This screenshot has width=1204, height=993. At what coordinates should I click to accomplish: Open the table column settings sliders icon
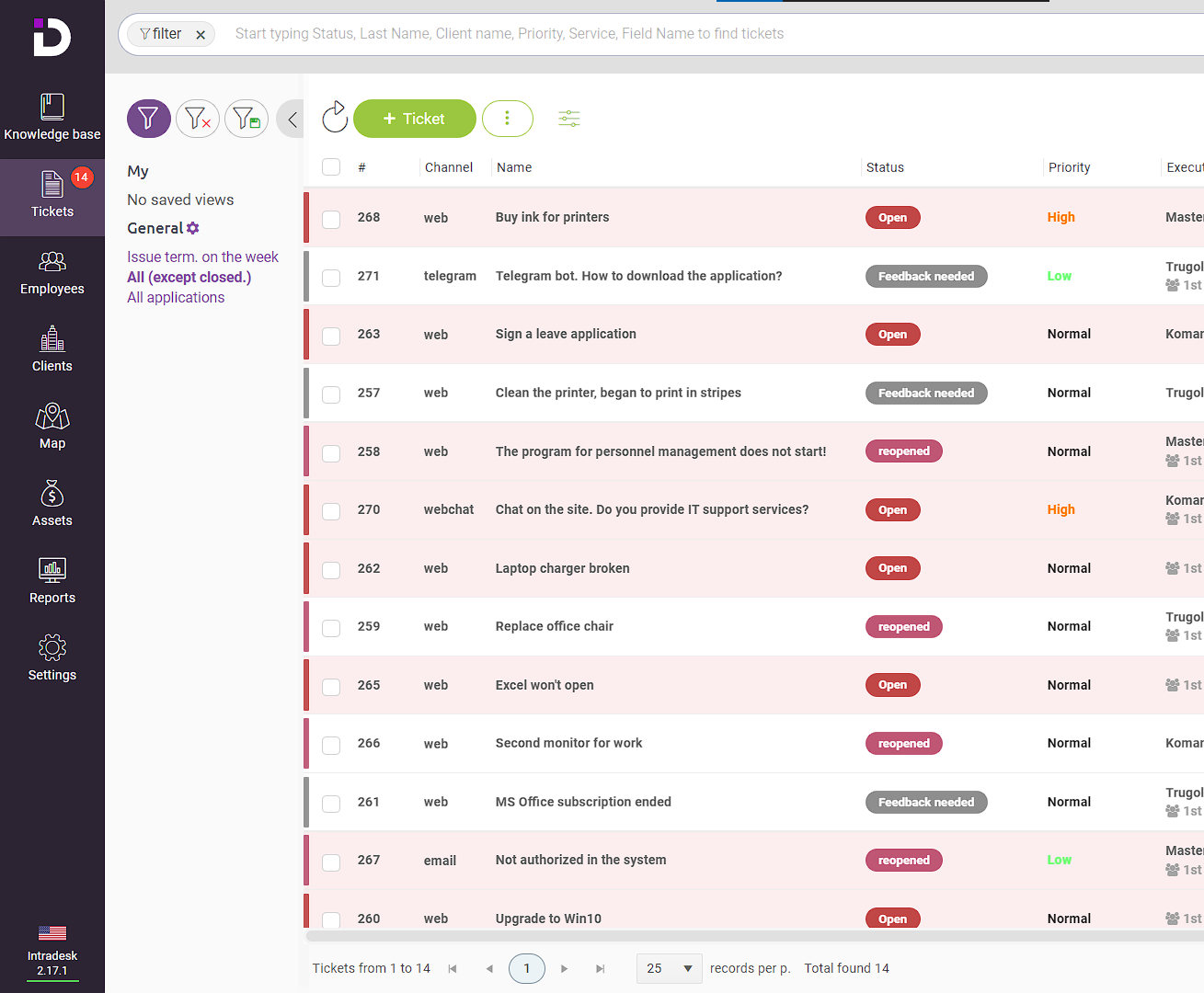(x=568, y=119)
